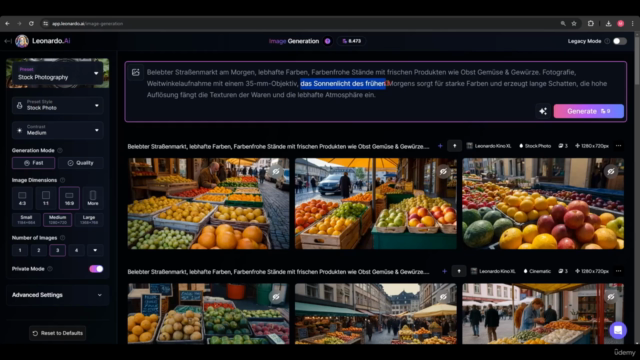Open the Number of Images info icon

coord(62,238)
